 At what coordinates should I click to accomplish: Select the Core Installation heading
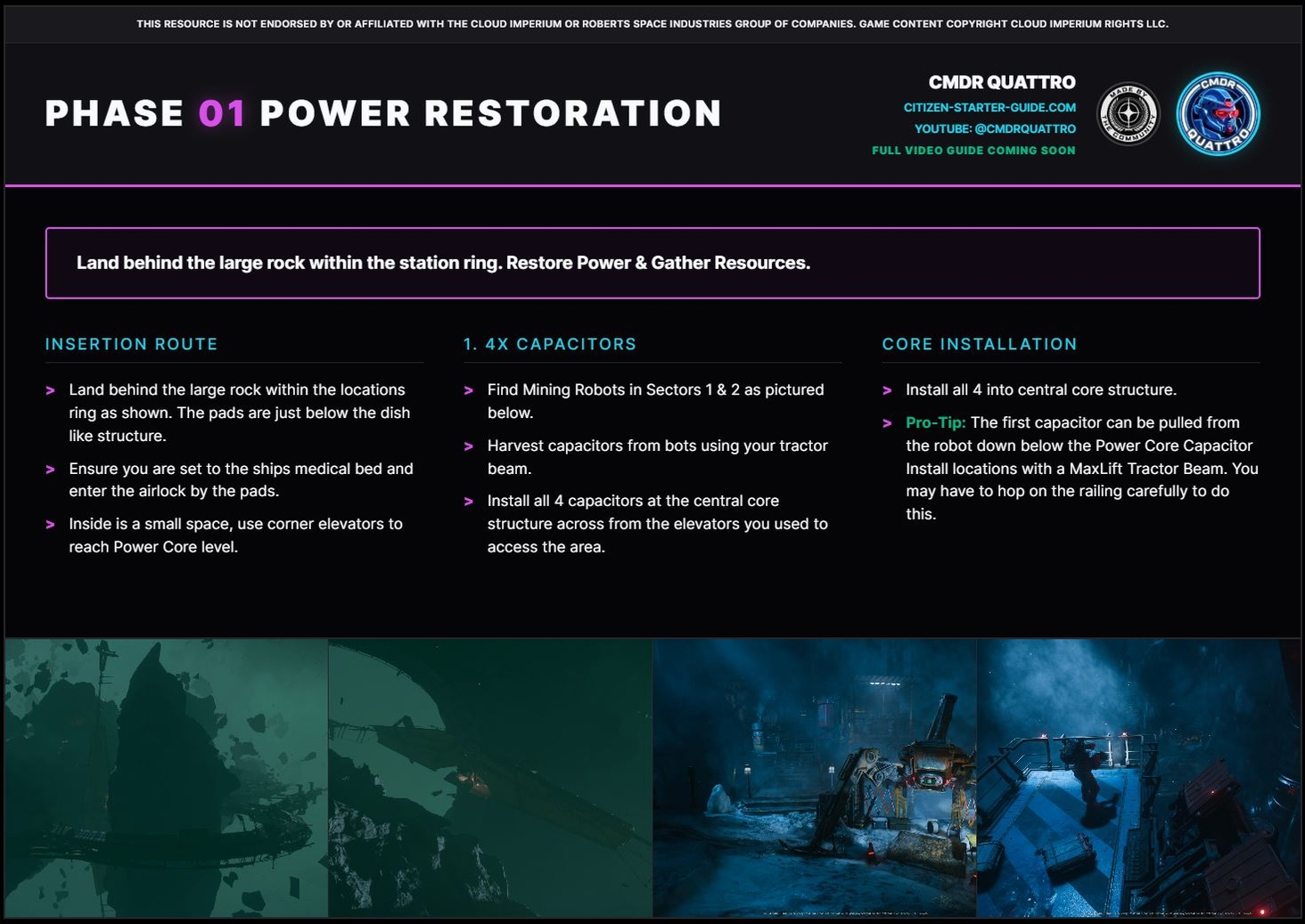tap(980, 344)
